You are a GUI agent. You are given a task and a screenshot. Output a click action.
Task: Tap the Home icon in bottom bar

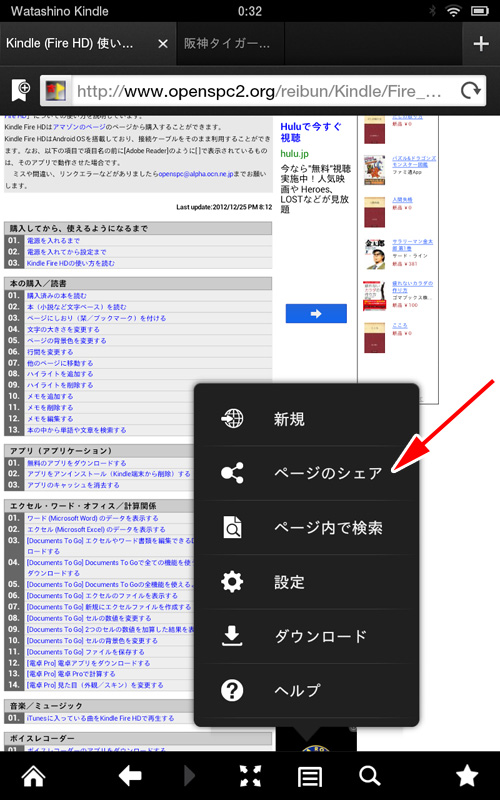pos(34,777)
